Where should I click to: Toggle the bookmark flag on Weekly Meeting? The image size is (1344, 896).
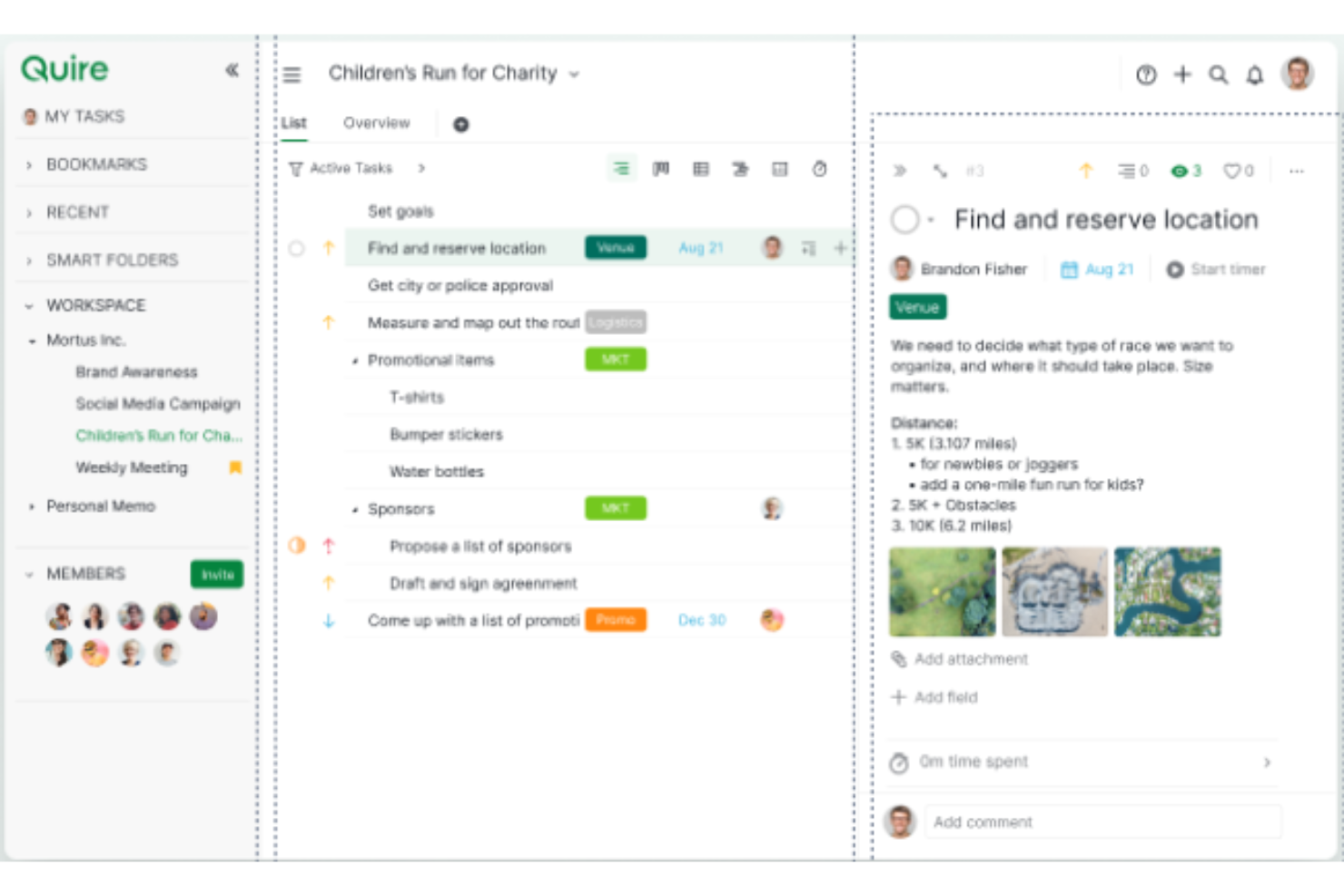pyautogui.click(x=235, y=468)
